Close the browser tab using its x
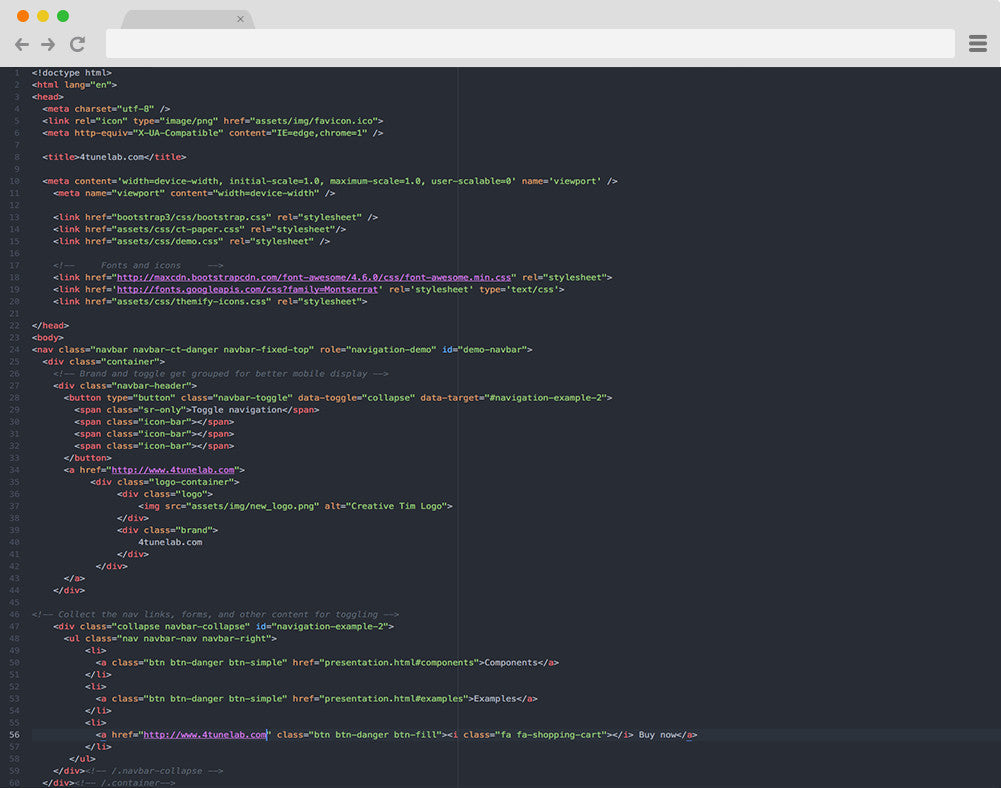Image resolution: width=1001 pixels, height=788 pixels. [240, 19]
